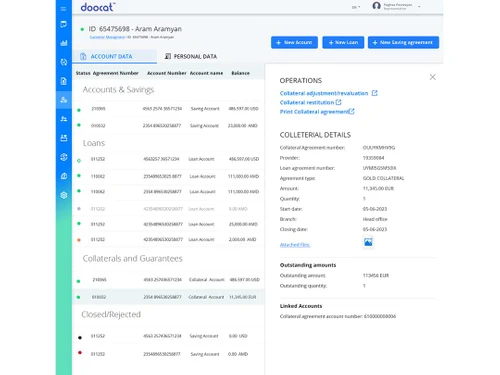
Task: Open the Collateral adjustment/revaluation link
Action: [328, 93]
